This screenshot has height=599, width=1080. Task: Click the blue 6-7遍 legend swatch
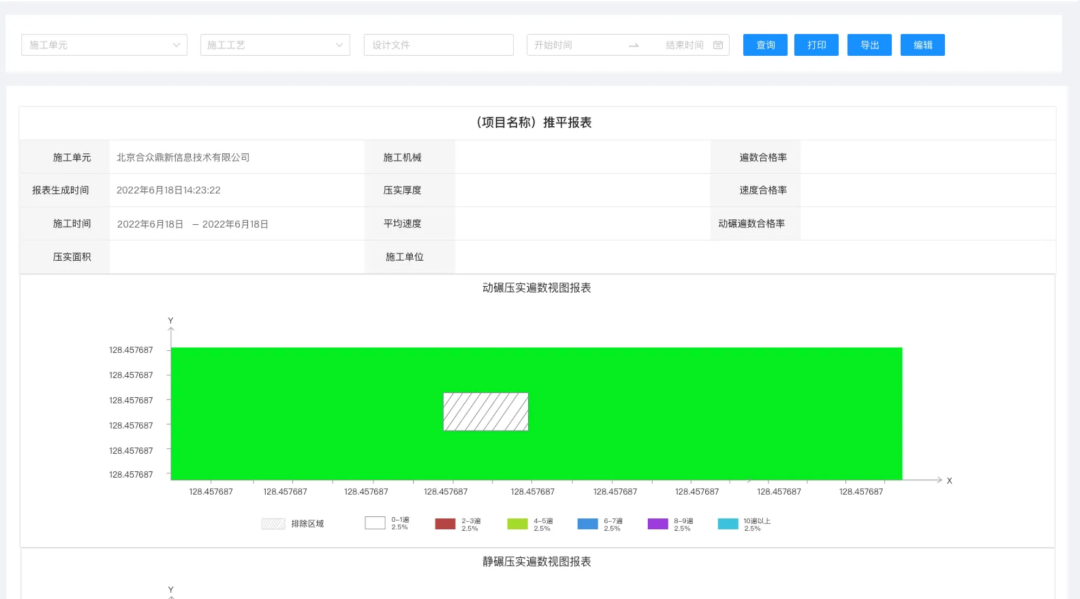pos(587,523)
